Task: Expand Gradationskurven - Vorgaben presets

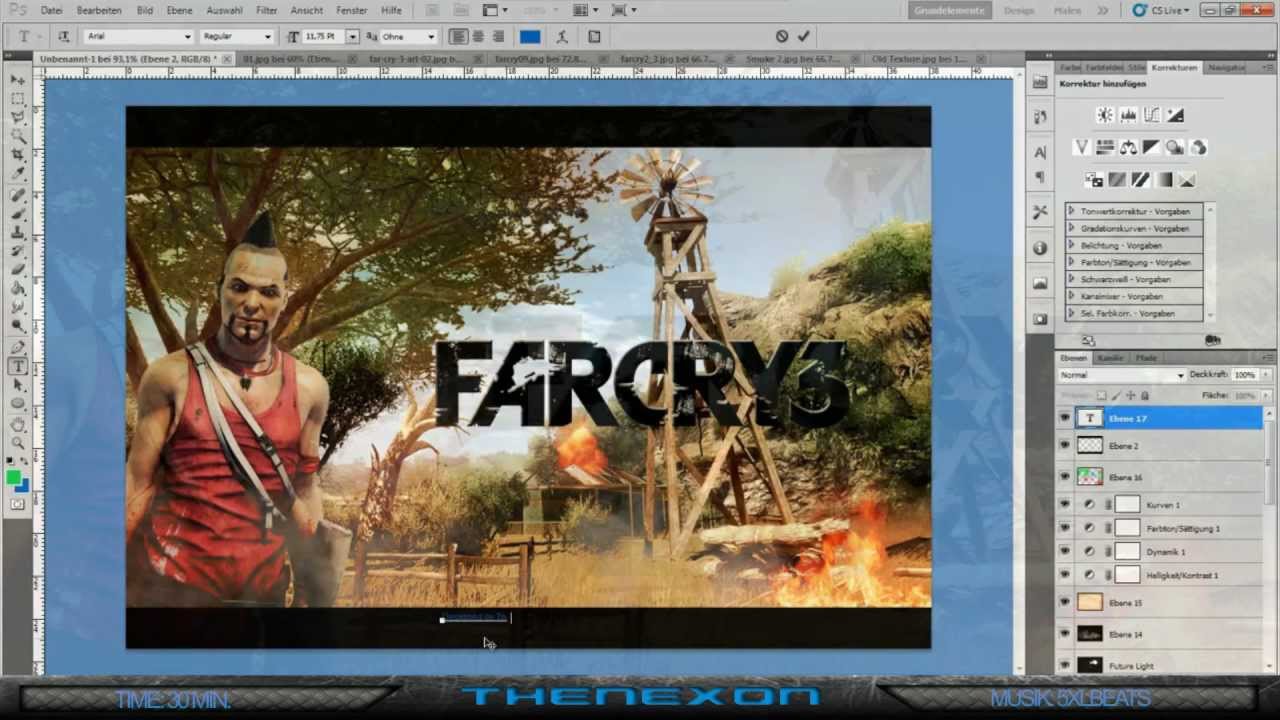Action: (1071, 229)
